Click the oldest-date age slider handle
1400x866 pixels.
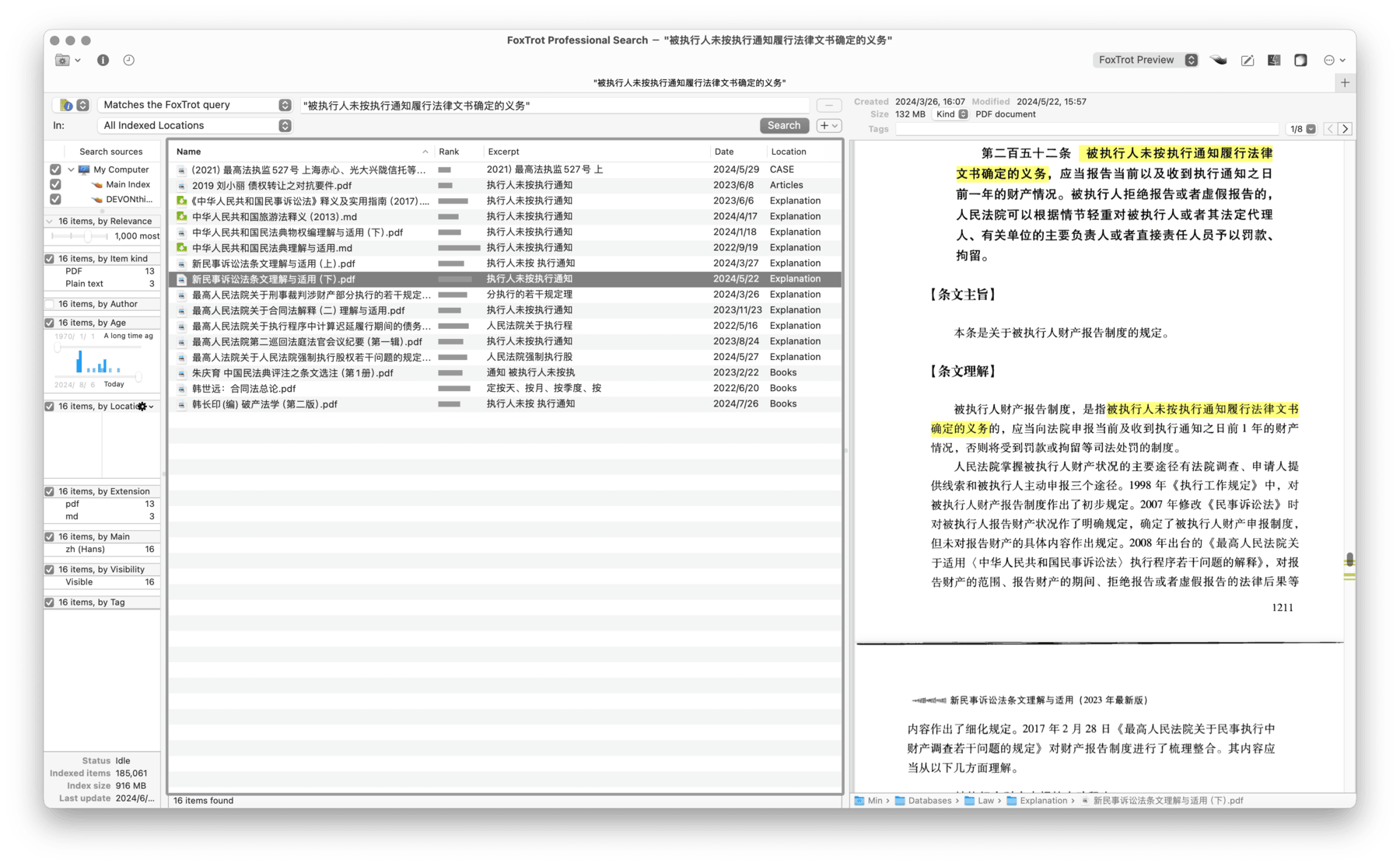coord(58,347)
